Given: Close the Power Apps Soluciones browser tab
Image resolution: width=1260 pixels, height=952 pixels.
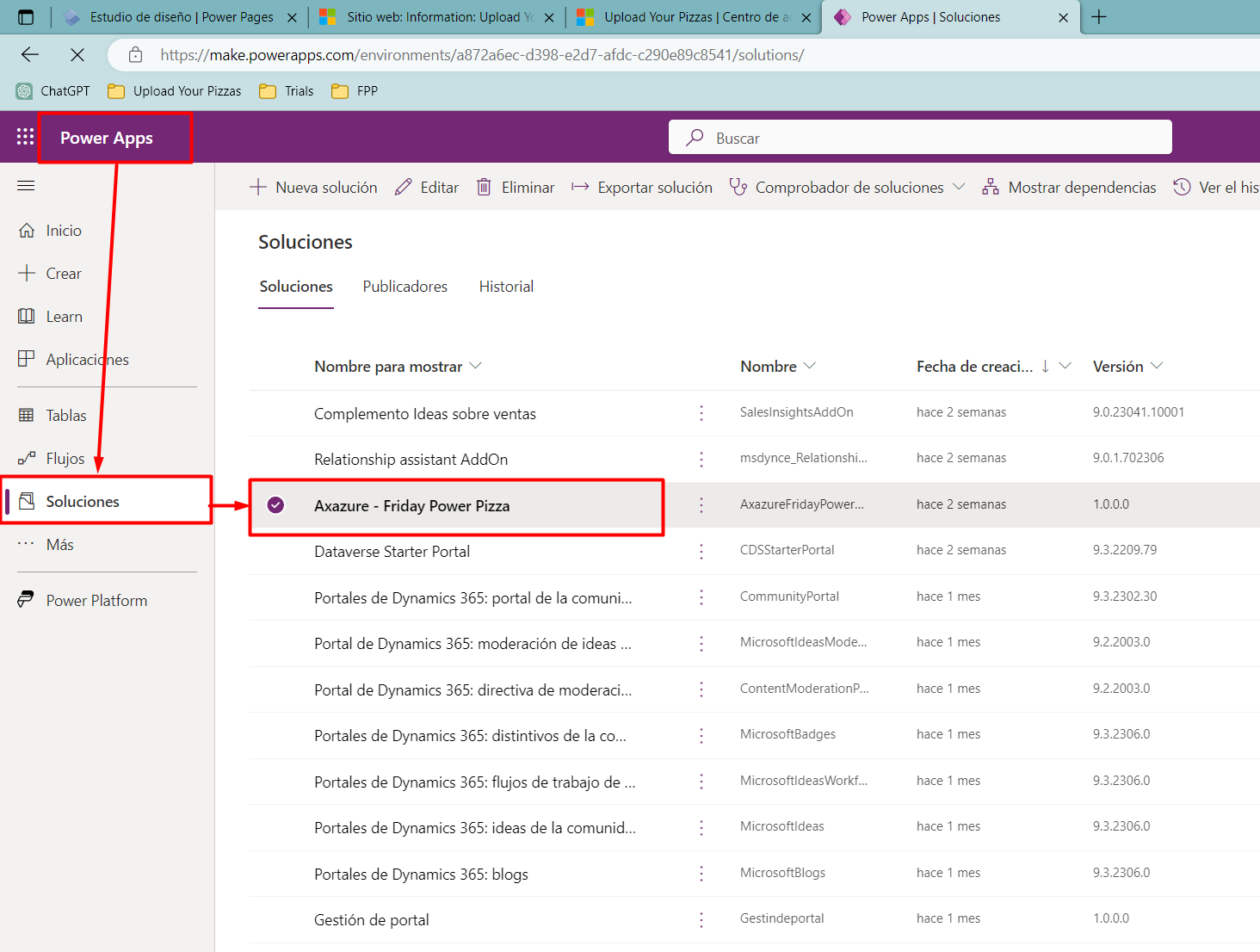Looking at the screenshot, I should point(1064,17).
